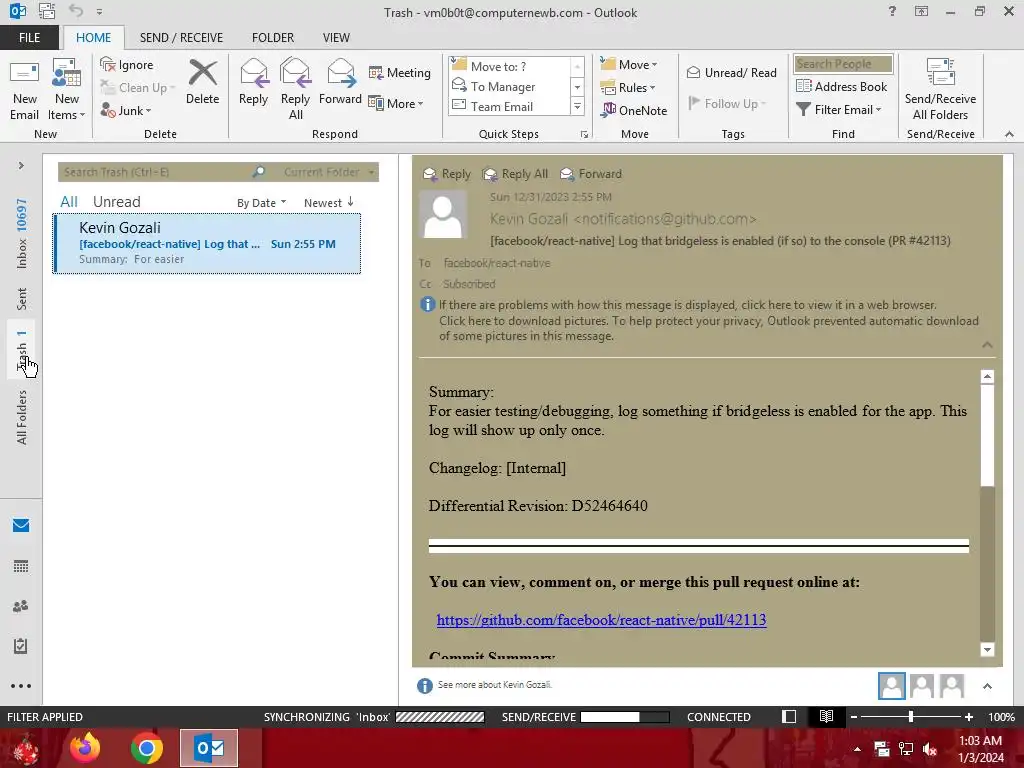The height and width of the screenshot is (768, 1024).
Task: Show All messages filter
Action: tap(69, 202)
